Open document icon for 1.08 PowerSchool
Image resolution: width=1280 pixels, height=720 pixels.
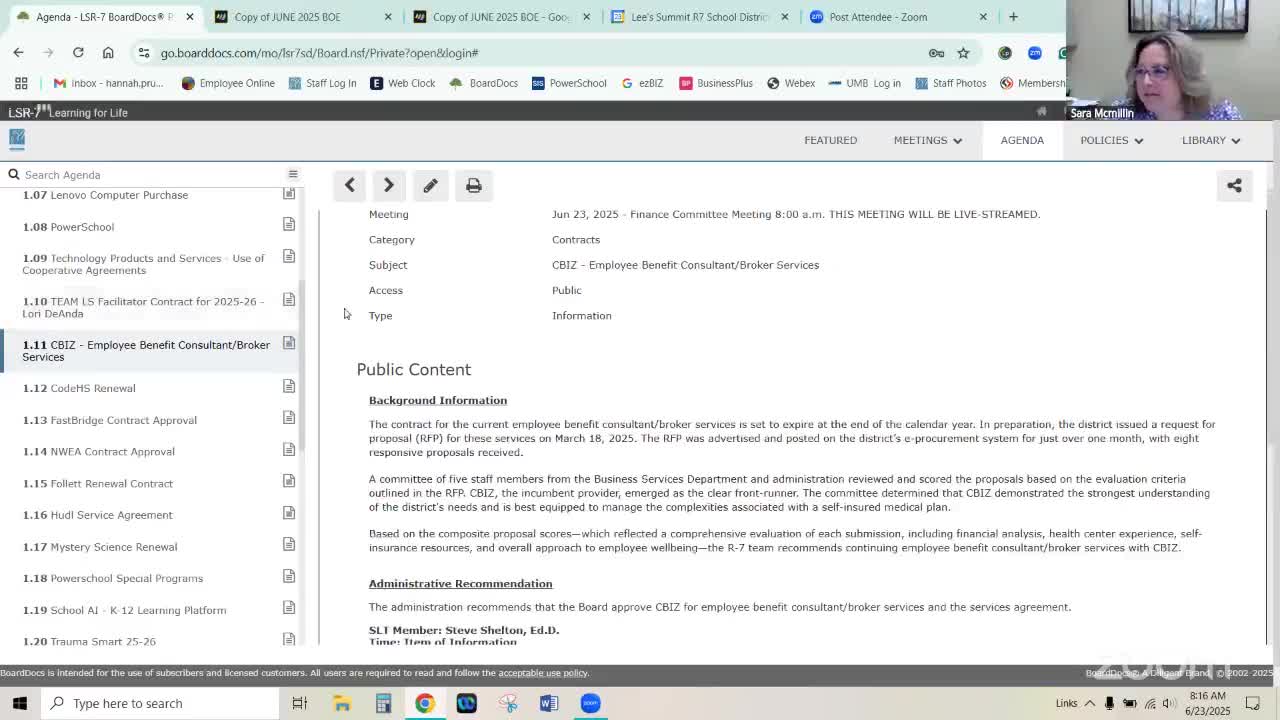click(x=288, y=224)
